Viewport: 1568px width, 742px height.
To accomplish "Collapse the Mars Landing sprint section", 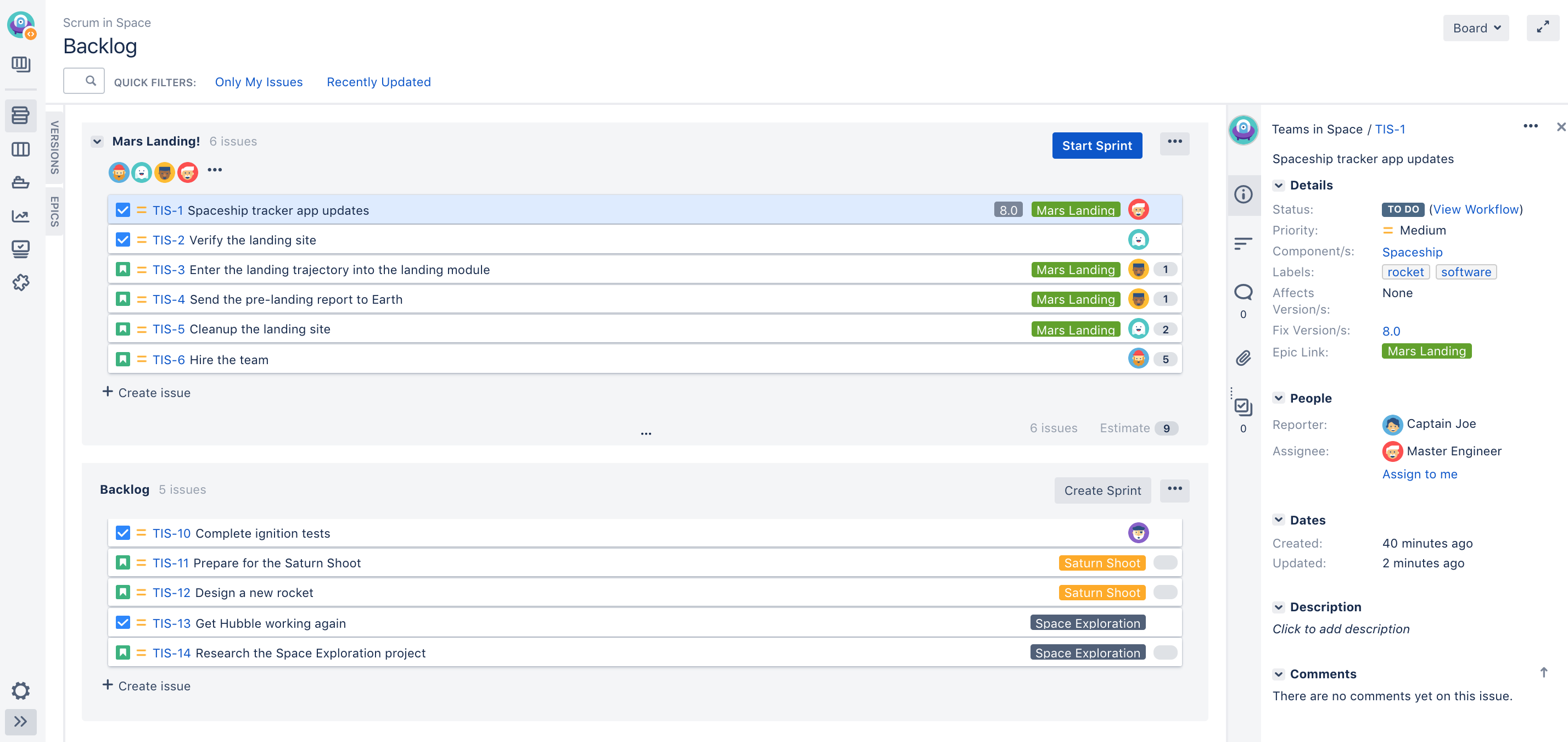I will click(96, 141).
